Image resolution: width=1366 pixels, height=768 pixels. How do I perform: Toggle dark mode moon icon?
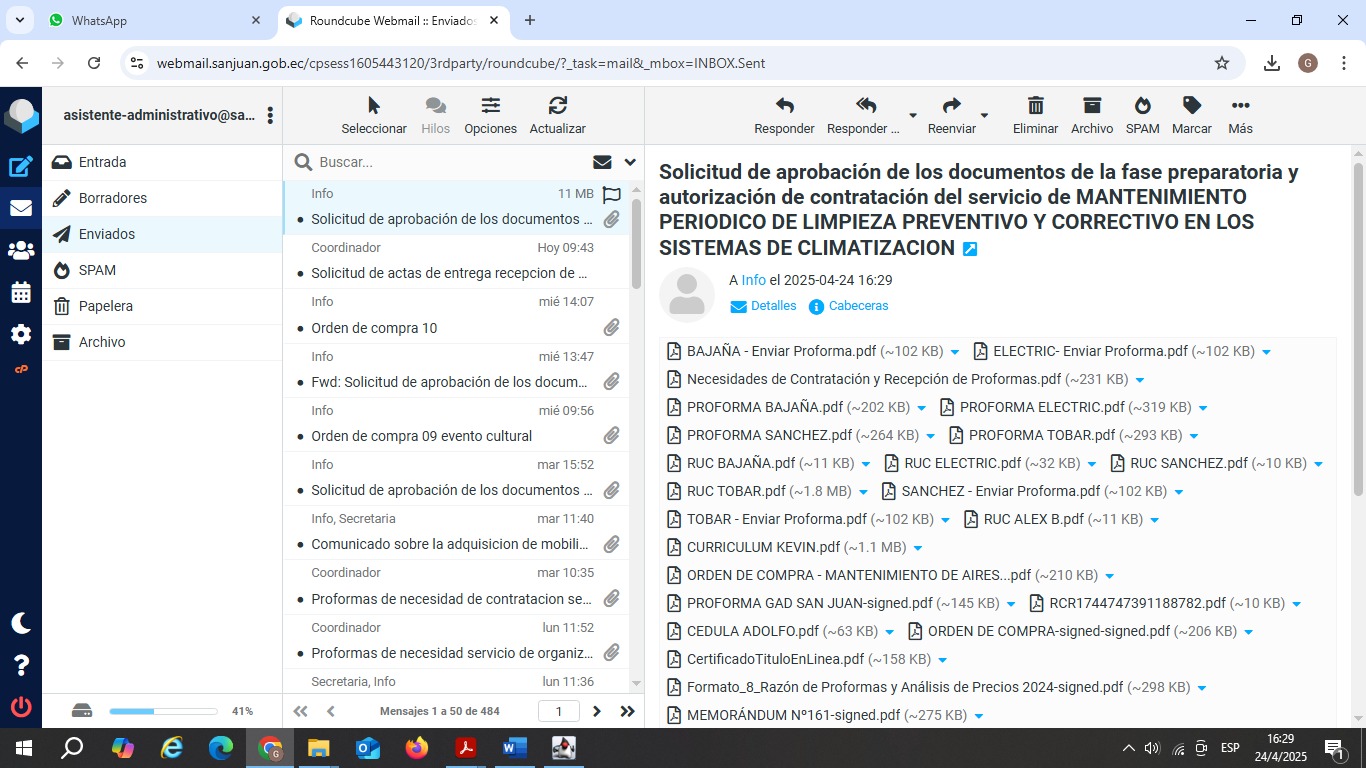click(x=21, y=623)
